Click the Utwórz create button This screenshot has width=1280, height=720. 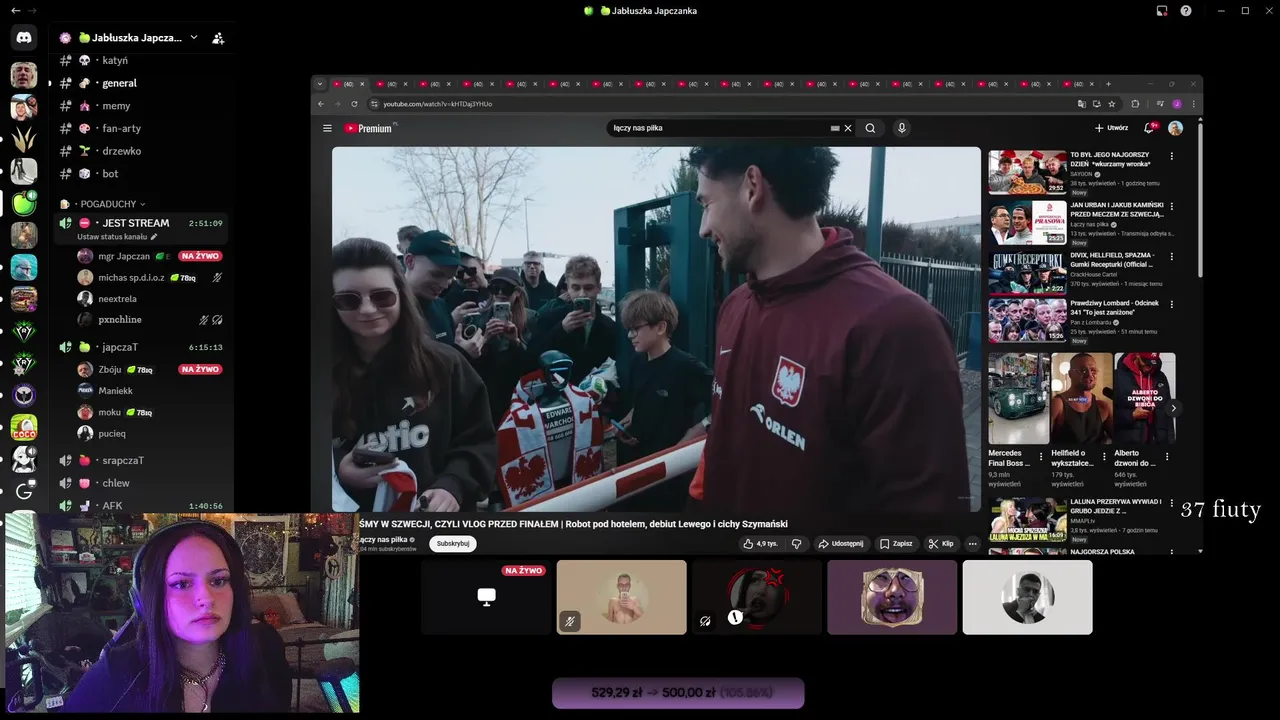[1111, 128]
